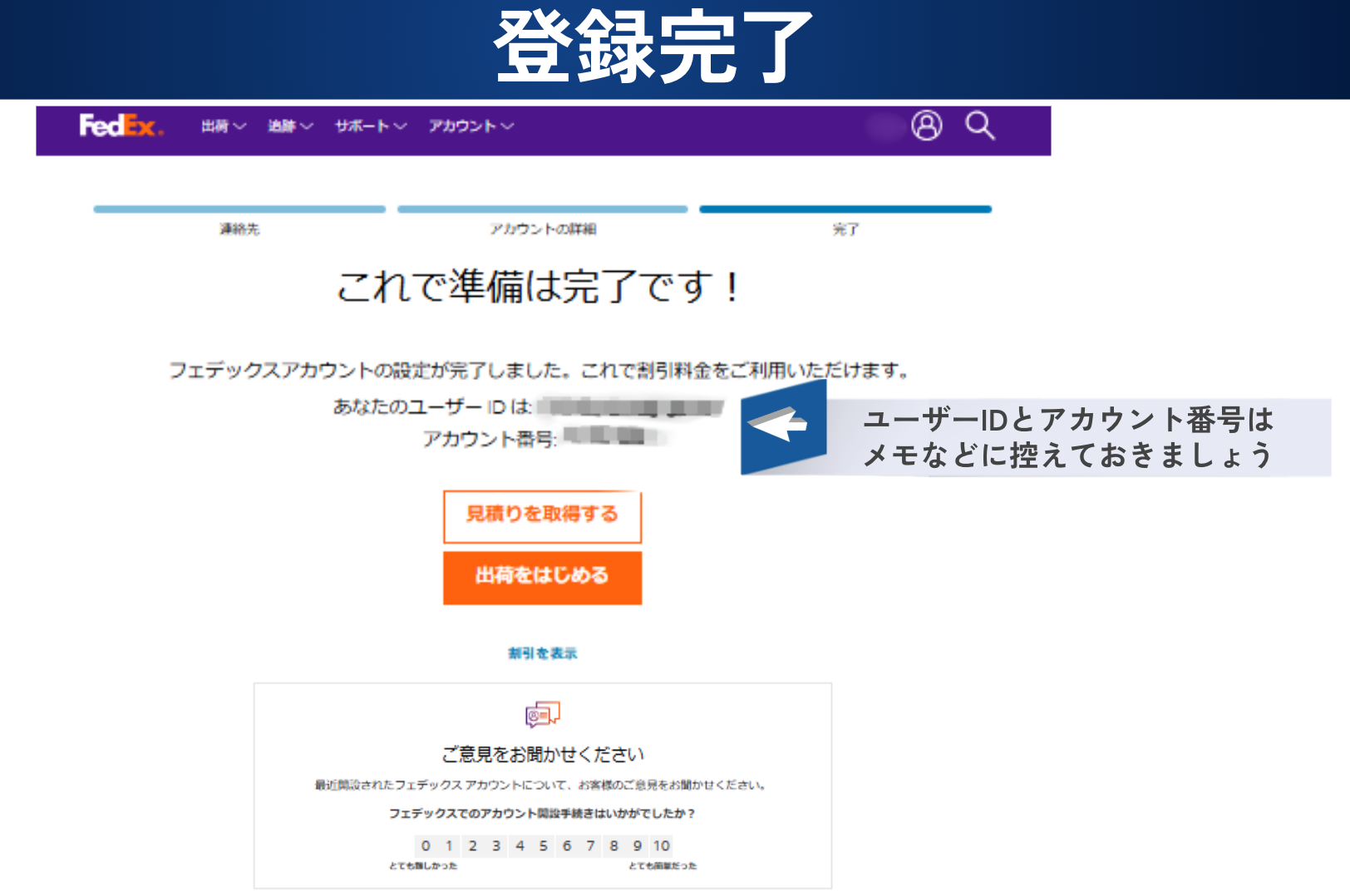Click the survey question about account opening
The width and height of the screenshot is (1350, 896).
point(542,814)
